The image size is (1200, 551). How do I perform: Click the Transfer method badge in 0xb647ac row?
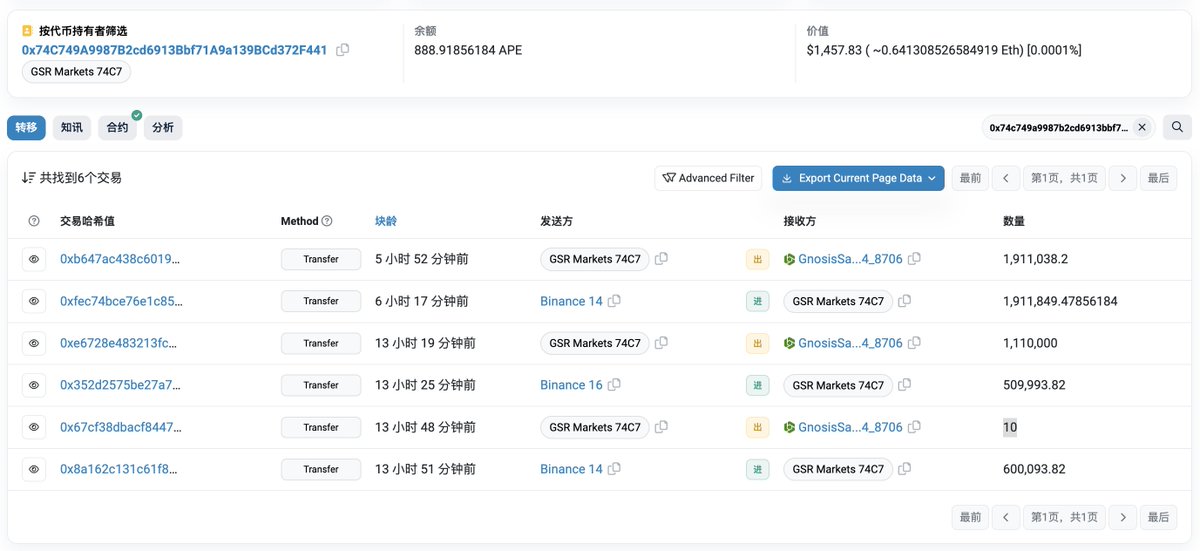(x=321, y=259)
